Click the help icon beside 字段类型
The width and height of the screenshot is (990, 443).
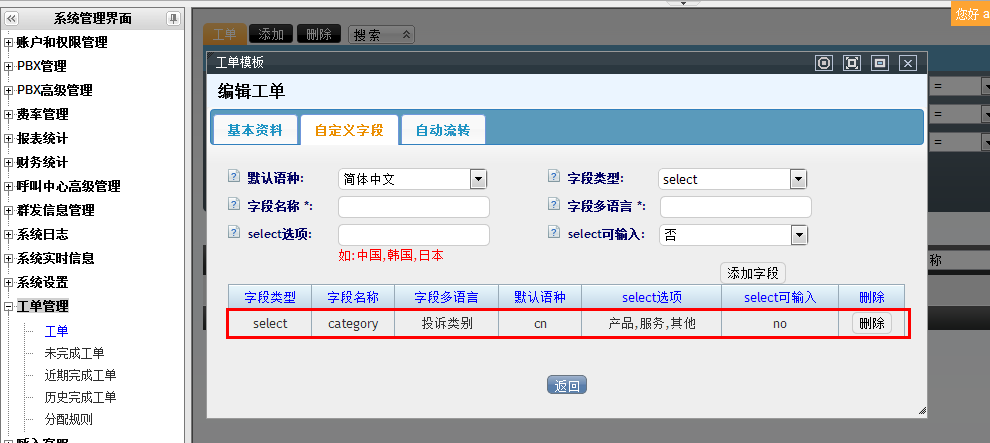pyautogui.click(x=554, y=177)
